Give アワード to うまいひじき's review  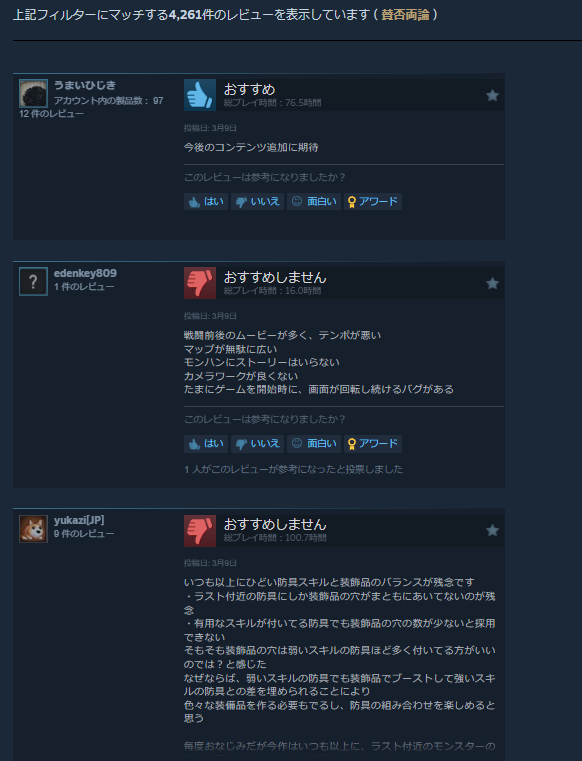(x=373, y=201)
